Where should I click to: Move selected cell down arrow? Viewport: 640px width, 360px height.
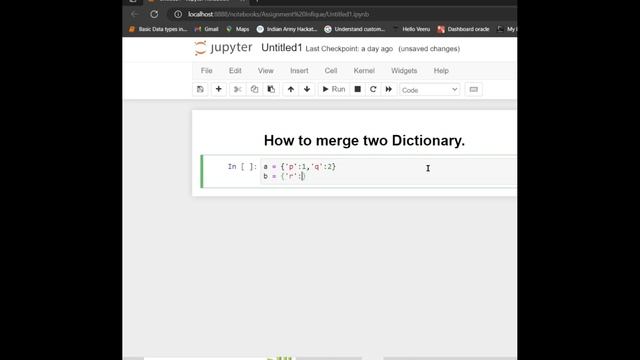307,89
